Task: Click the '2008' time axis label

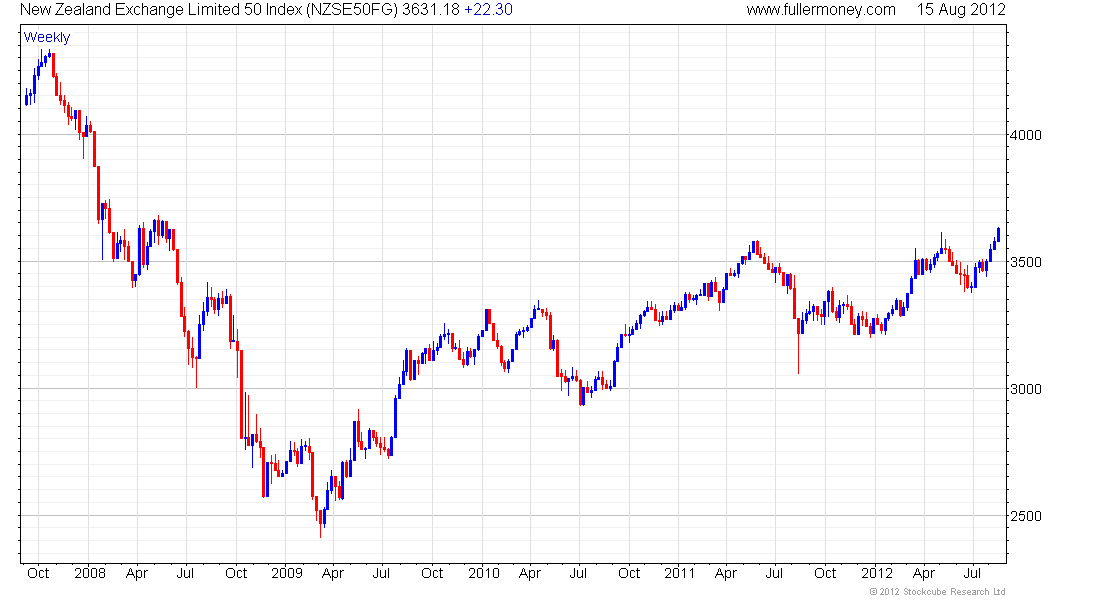Action: (90, 573)
